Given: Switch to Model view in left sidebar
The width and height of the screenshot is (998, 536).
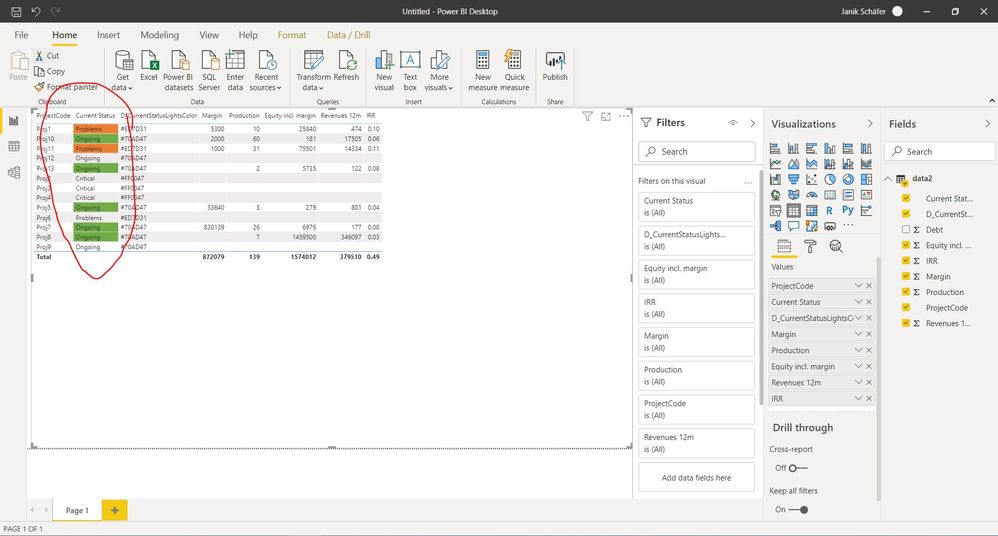Looking at the screenshot, I should pos(13,172).
